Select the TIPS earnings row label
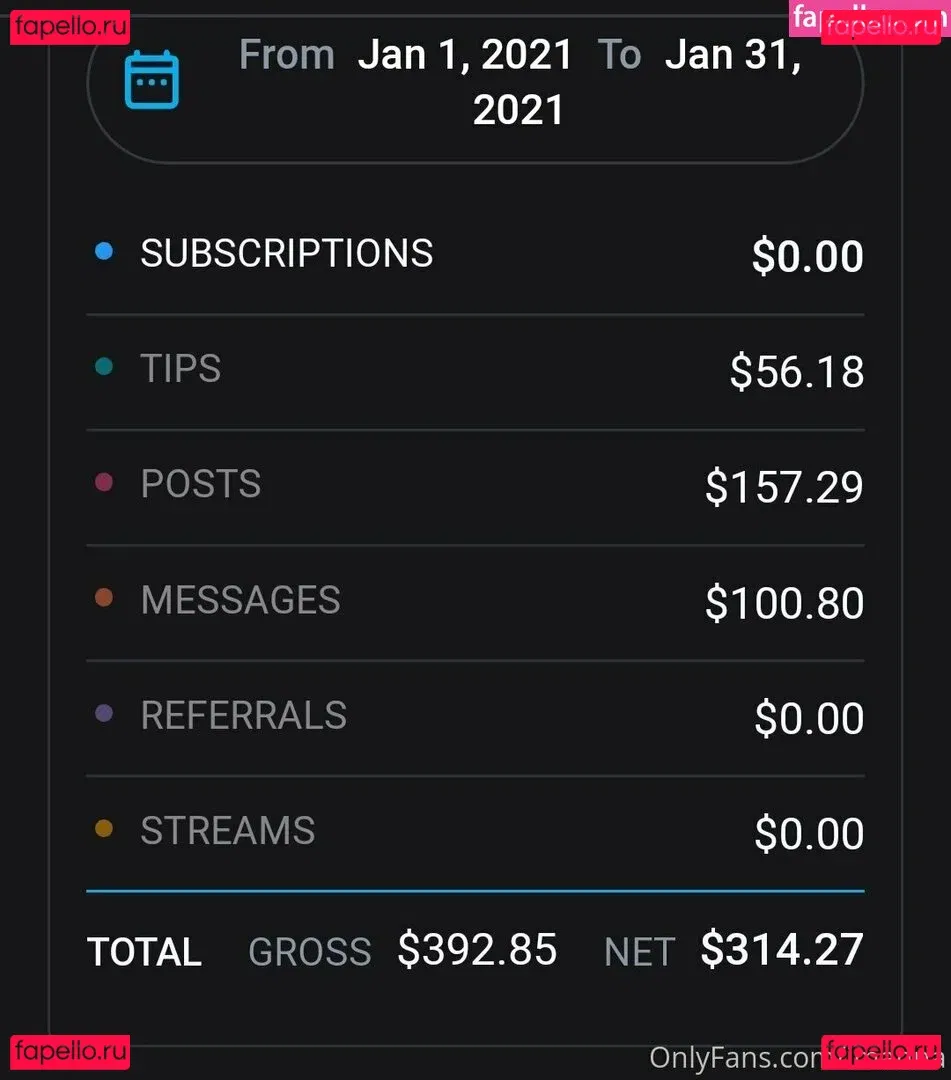The height and width of the screenshot is (1080, 951). (x=181, y=368)
